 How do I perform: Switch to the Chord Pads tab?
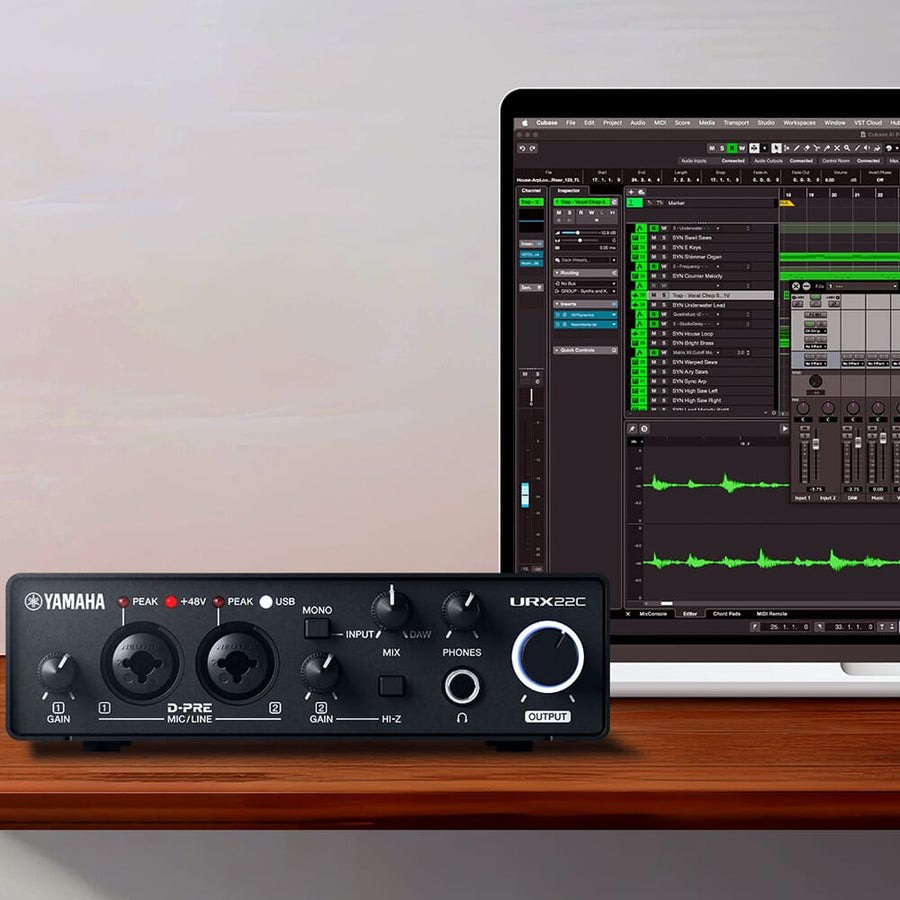(727, 614)
